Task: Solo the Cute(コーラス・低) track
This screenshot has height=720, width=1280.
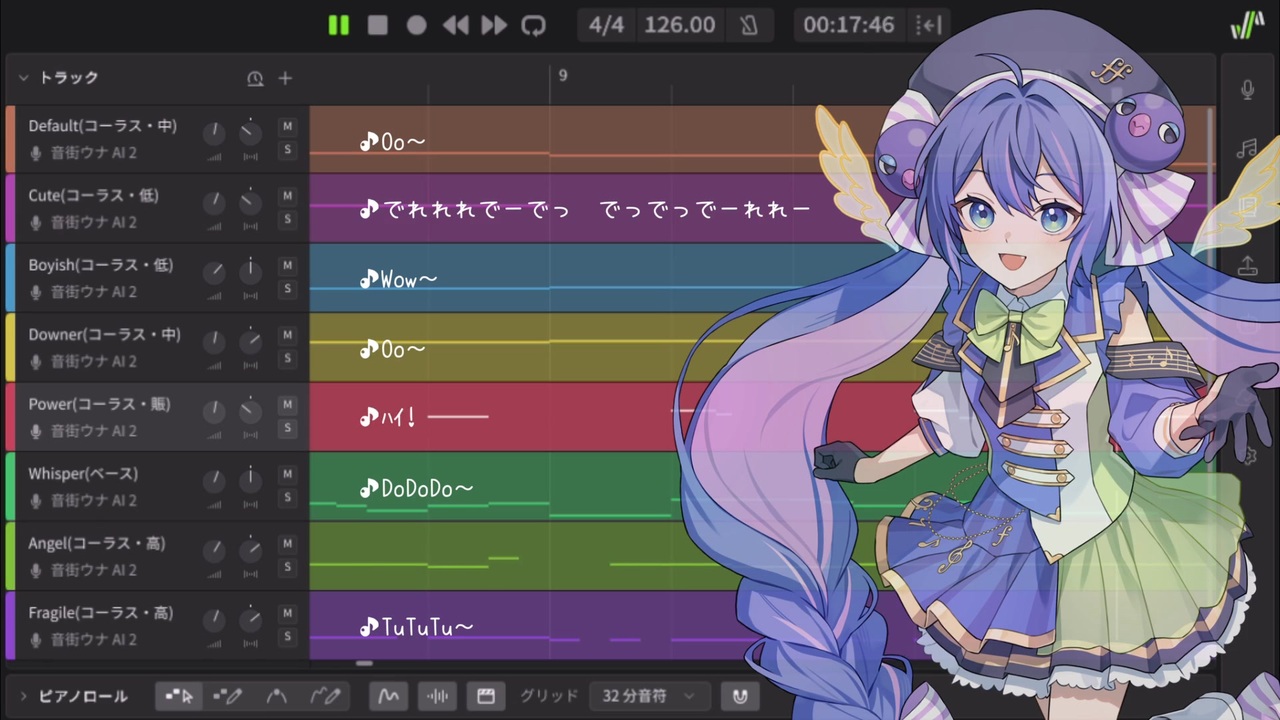Action: [287, 219]
